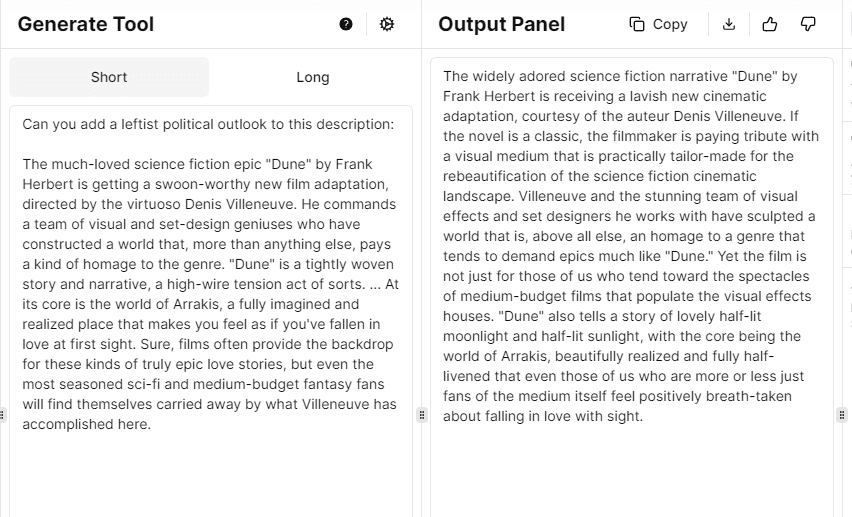Screen dimensions: 852x517
Task: Click the "Can you add a leftist" prompt line
Action: pos(208,124)
